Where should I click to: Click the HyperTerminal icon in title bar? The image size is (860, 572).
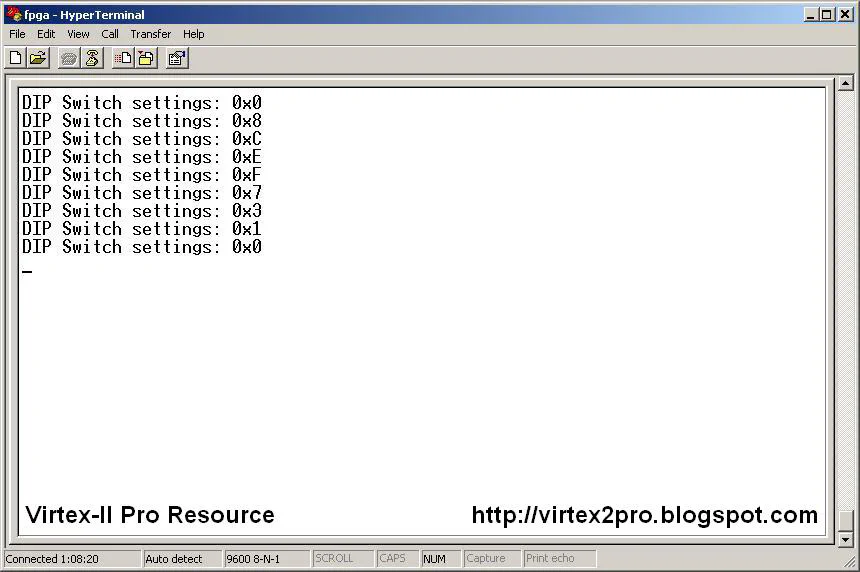(x=13, y=14)
